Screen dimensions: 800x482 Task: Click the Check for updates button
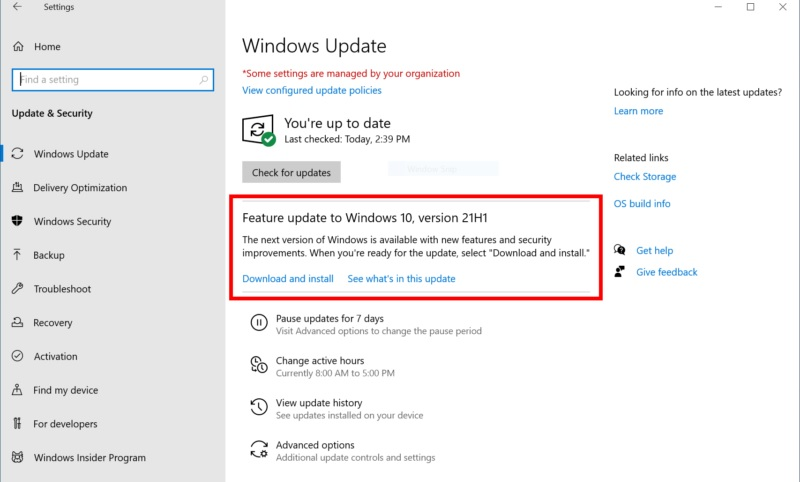tap(291, 172)
